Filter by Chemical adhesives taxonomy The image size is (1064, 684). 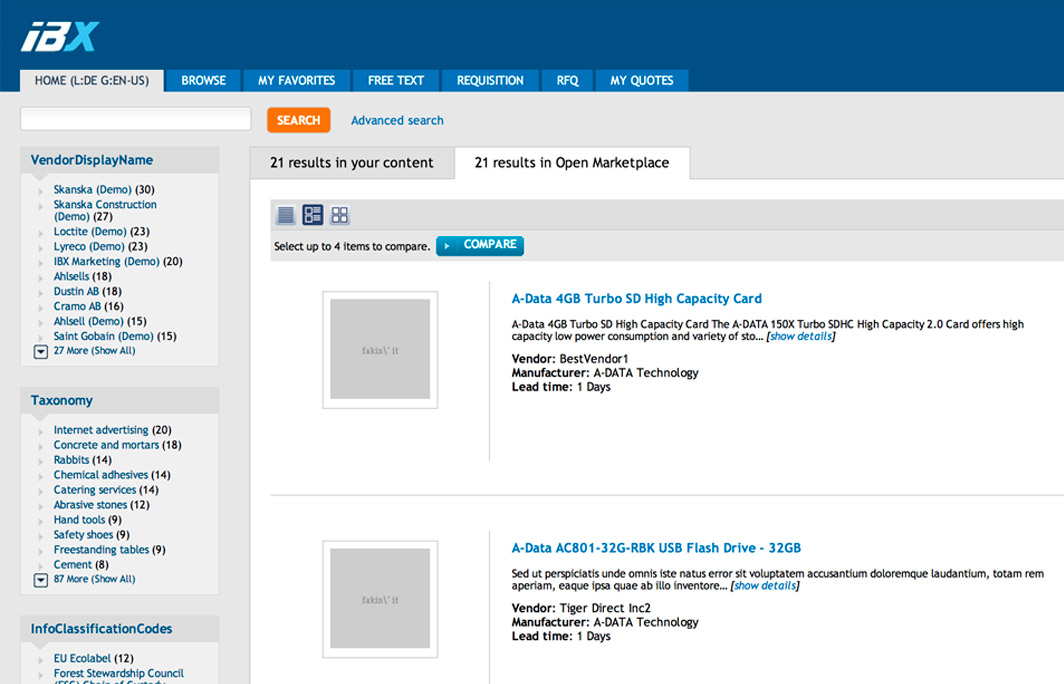100,475
